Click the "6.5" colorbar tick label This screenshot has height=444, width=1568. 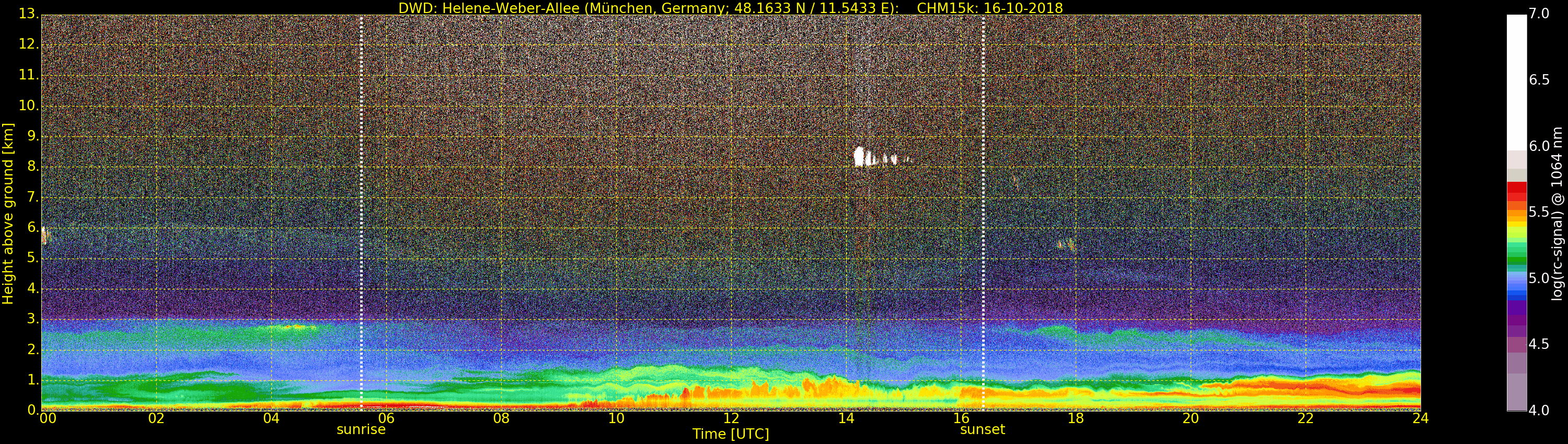pyautogui.click(x=1539, y=80)
